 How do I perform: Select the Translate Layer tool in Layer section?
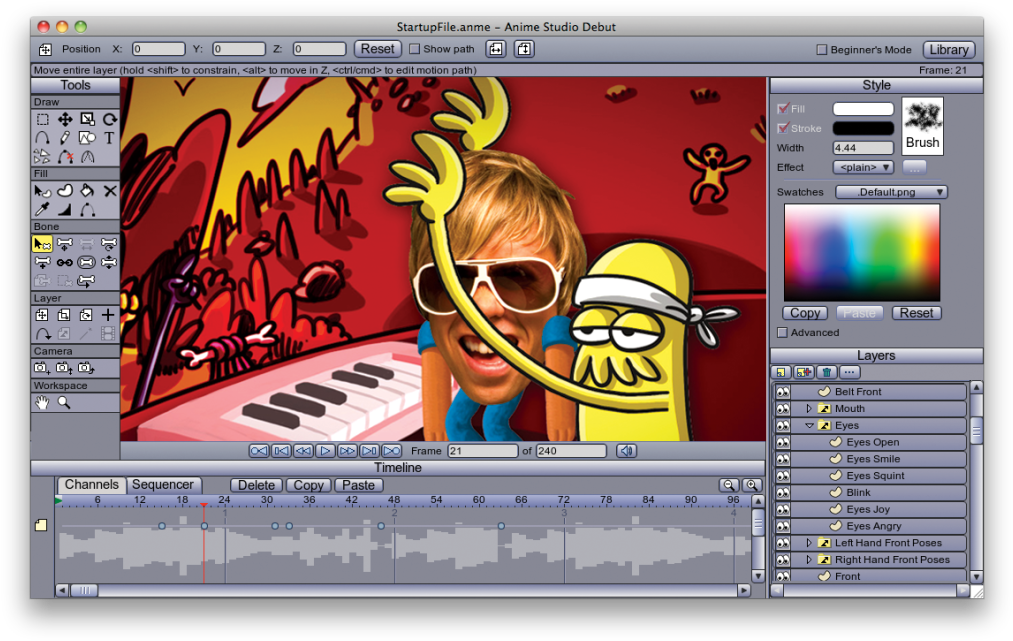[42, 315]
